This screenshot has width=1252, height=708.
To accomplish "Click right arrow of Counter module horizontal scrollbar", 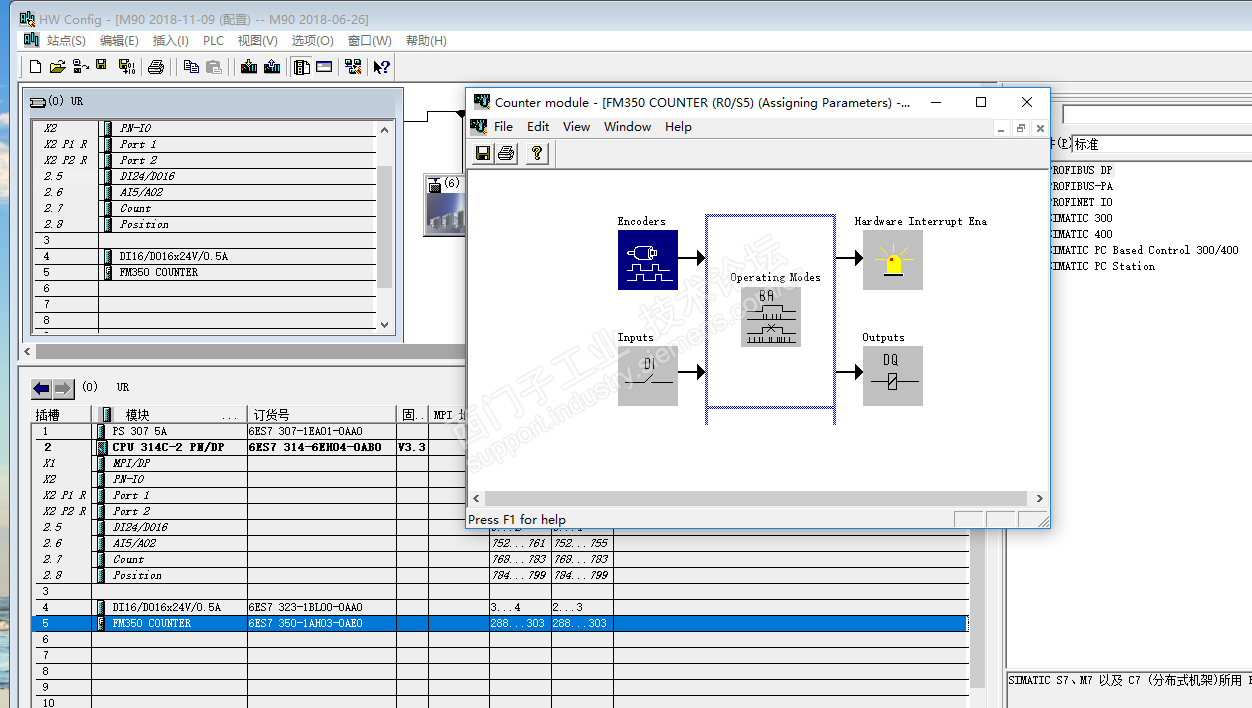I will pyautogui.click(x=1039, y=498).
